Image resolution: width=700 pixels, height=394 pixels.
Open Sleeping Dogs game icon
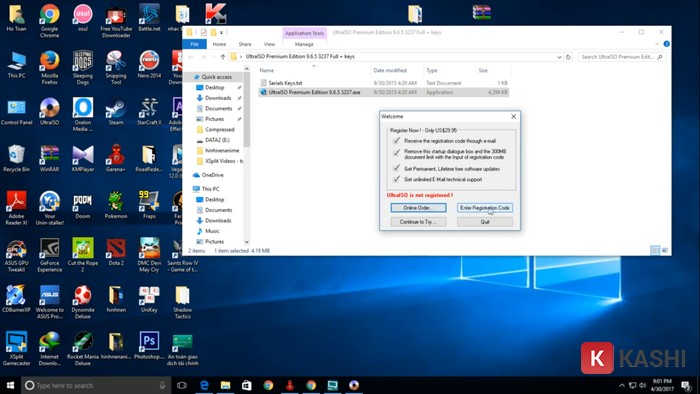coord(83,67)
